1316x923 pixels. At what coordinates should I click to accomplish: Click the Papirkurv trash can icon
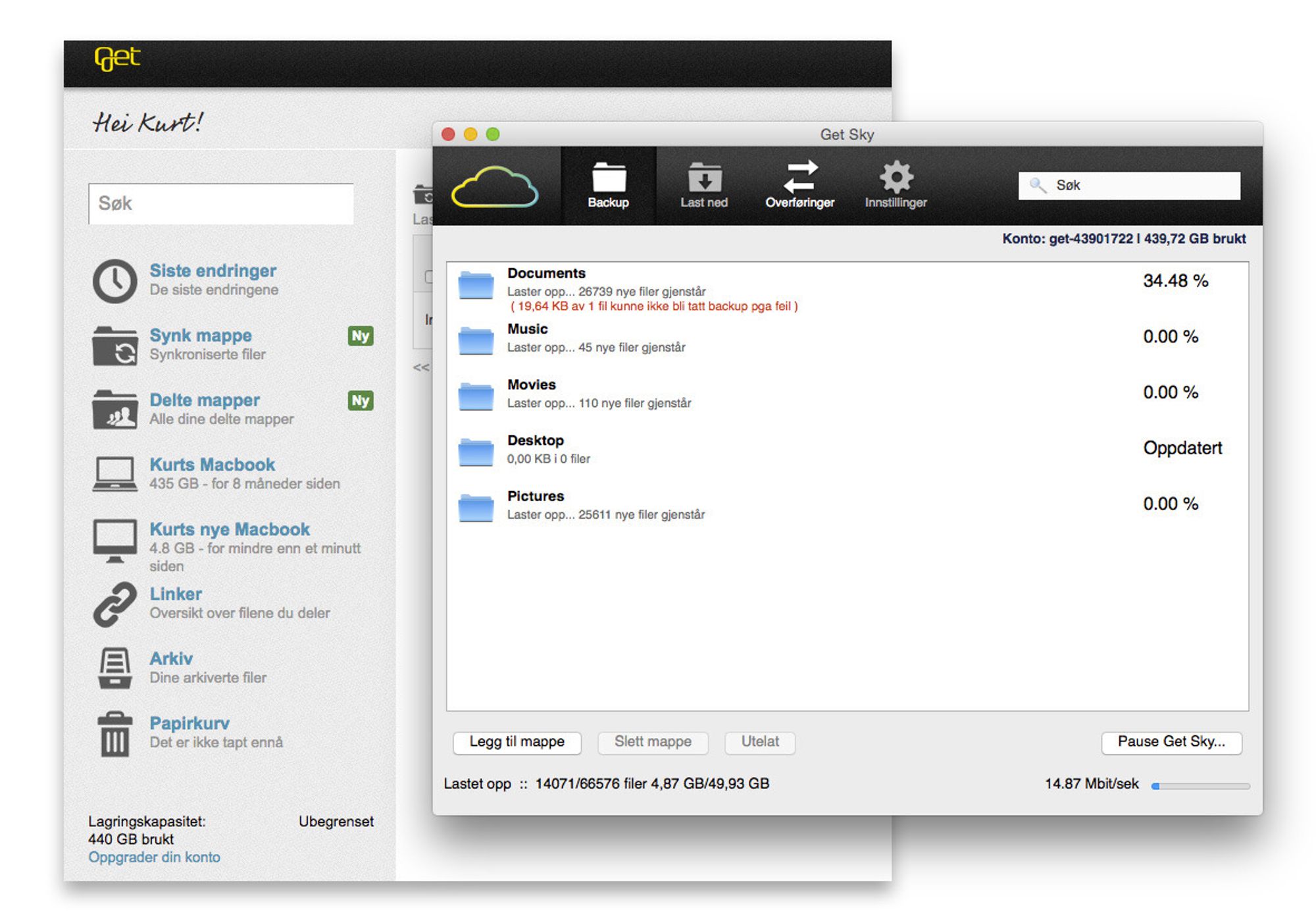pos(115,734)
